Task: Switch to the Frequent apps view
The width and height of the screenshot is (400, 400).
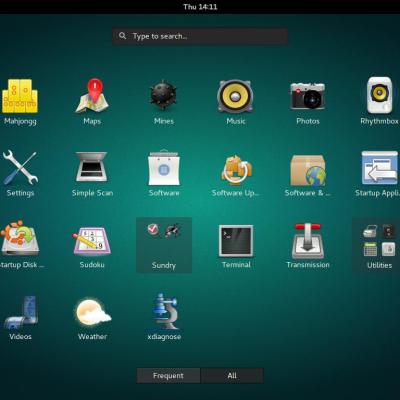Action: tap(168, 376)
